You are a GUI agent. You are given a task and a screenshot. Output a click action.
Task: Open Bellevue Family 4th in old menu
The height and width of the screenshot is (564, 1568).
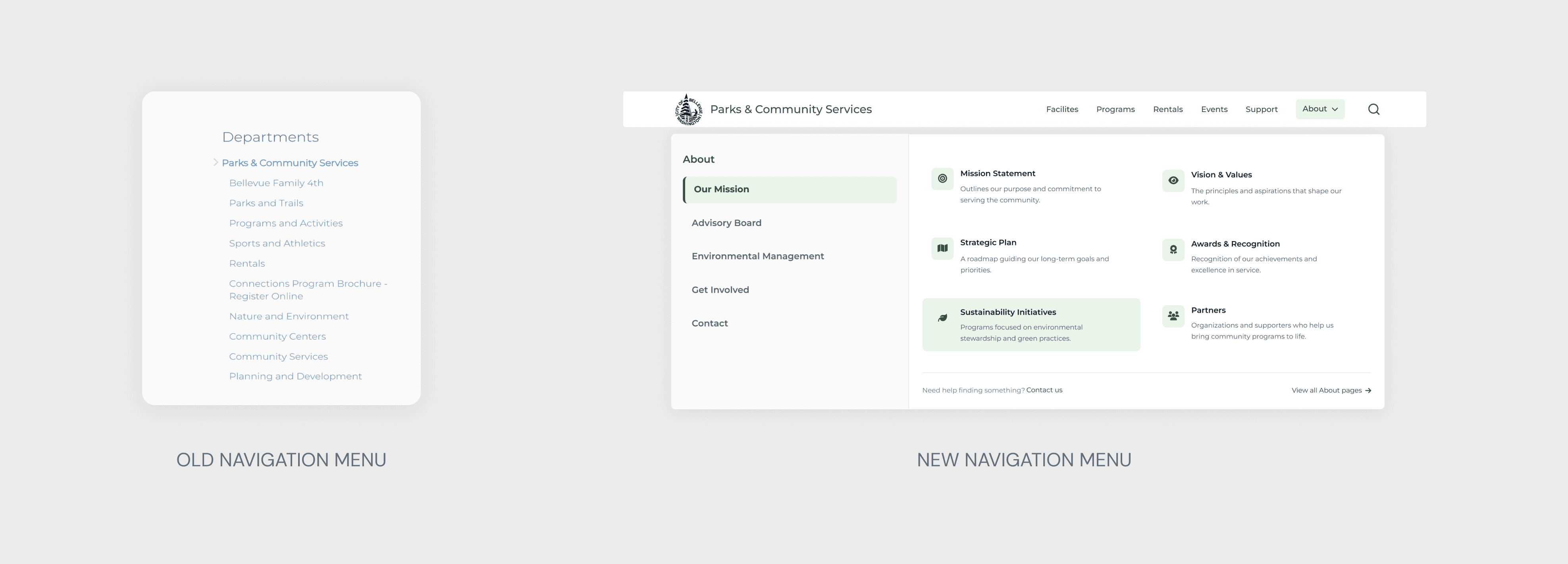[x=276, y=183]
